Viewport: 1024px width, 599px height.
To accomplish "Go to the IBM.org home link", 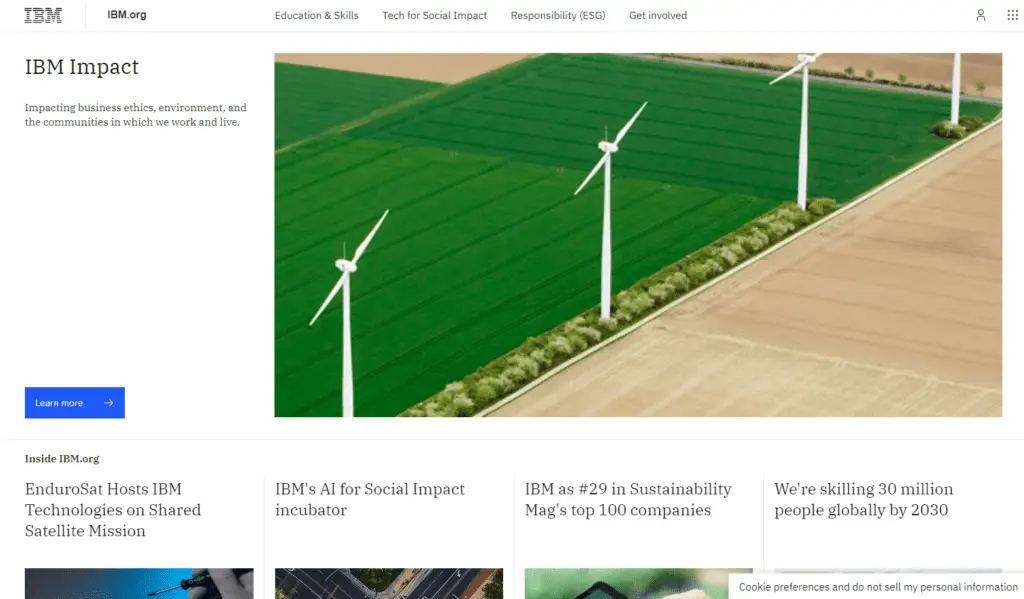I will (x=127, y=14).
